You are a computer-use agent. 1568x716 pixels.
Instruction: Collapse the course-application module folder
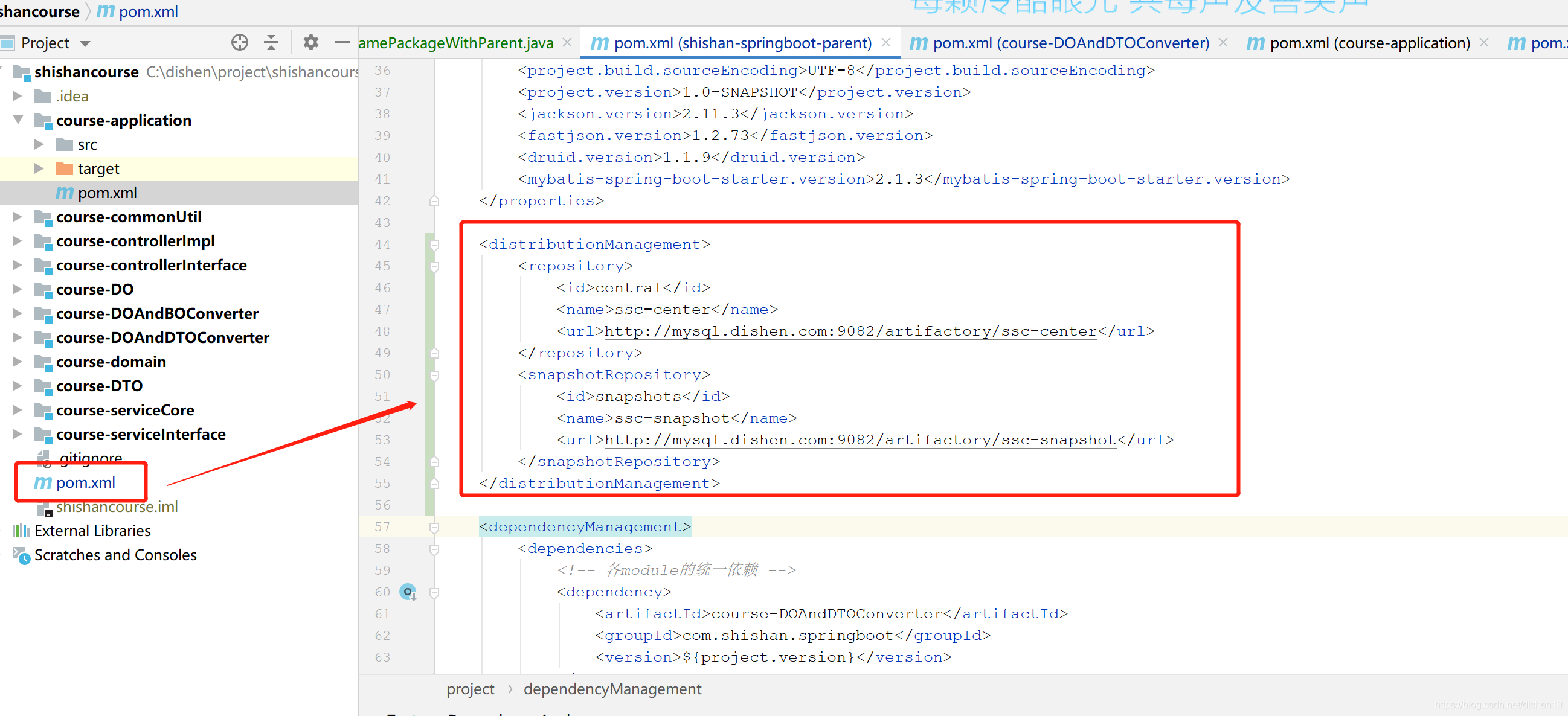click(x=18, y=120)
